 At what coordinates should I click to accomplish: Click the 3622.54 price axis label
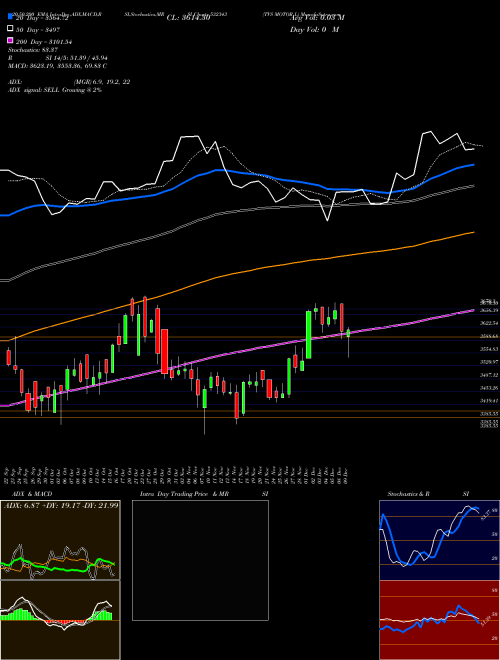(x=489, y=323)
